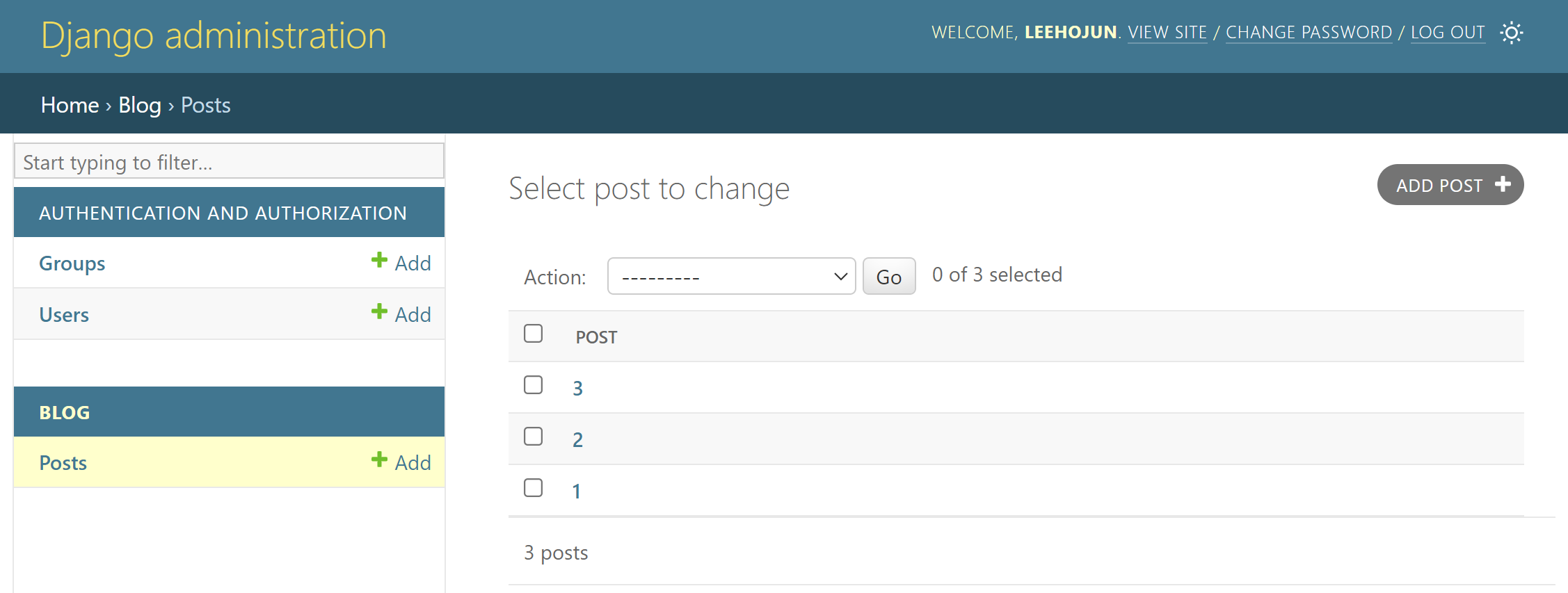
Task: Open the Action dropdown menu
Action: click(731, 276)
